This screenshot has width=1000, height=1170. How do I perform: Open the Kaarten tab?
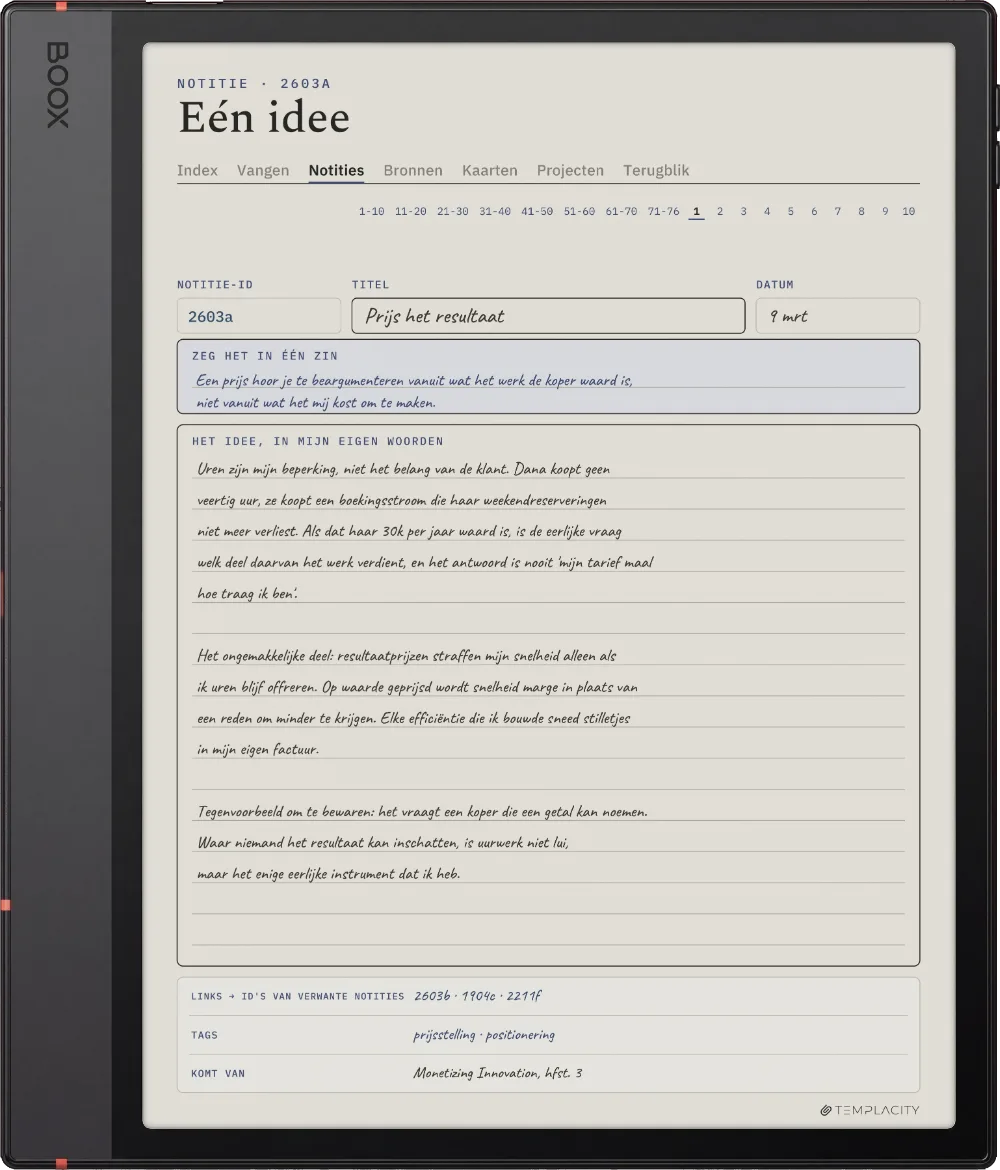490,170
